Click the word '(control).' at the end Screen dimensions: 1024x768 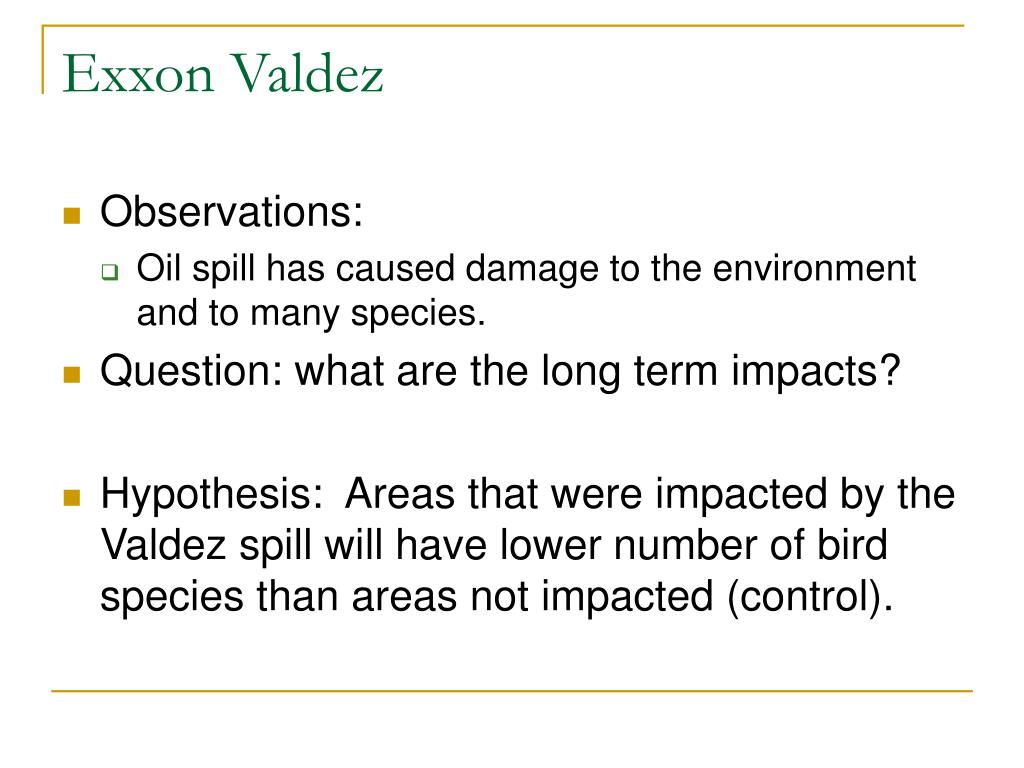tap(810, 598)
